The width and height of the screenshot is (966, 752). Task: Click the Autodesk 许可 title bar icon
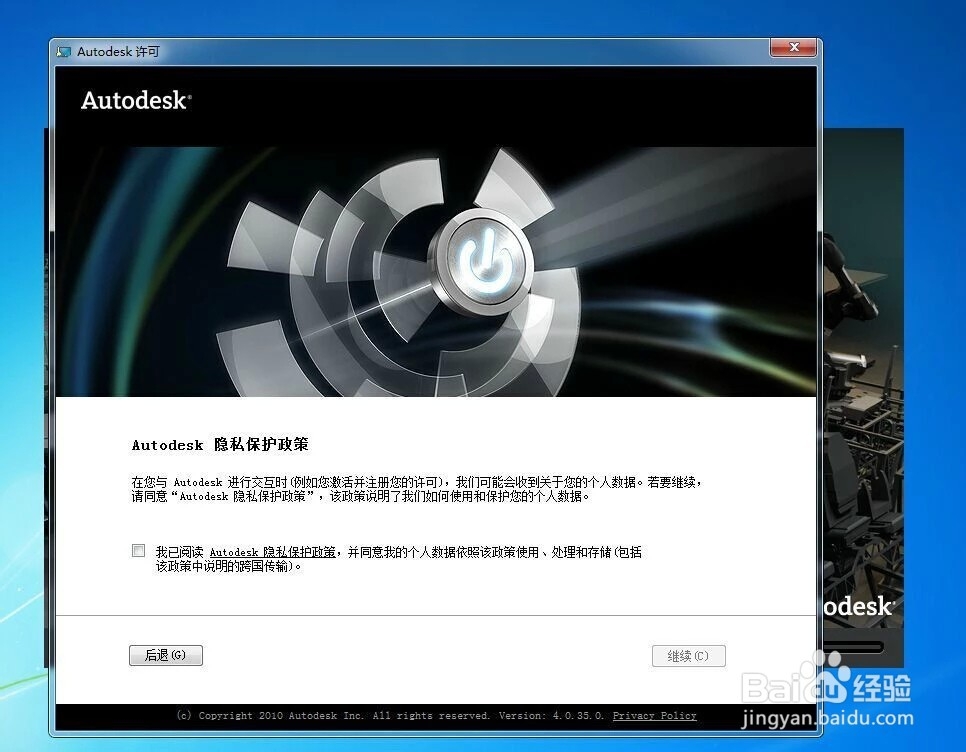[x=63, y=52]
